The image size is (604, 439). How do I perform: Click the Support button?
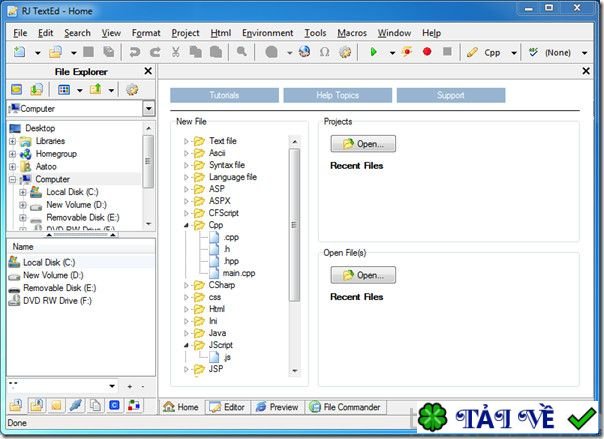pos(451,95)
